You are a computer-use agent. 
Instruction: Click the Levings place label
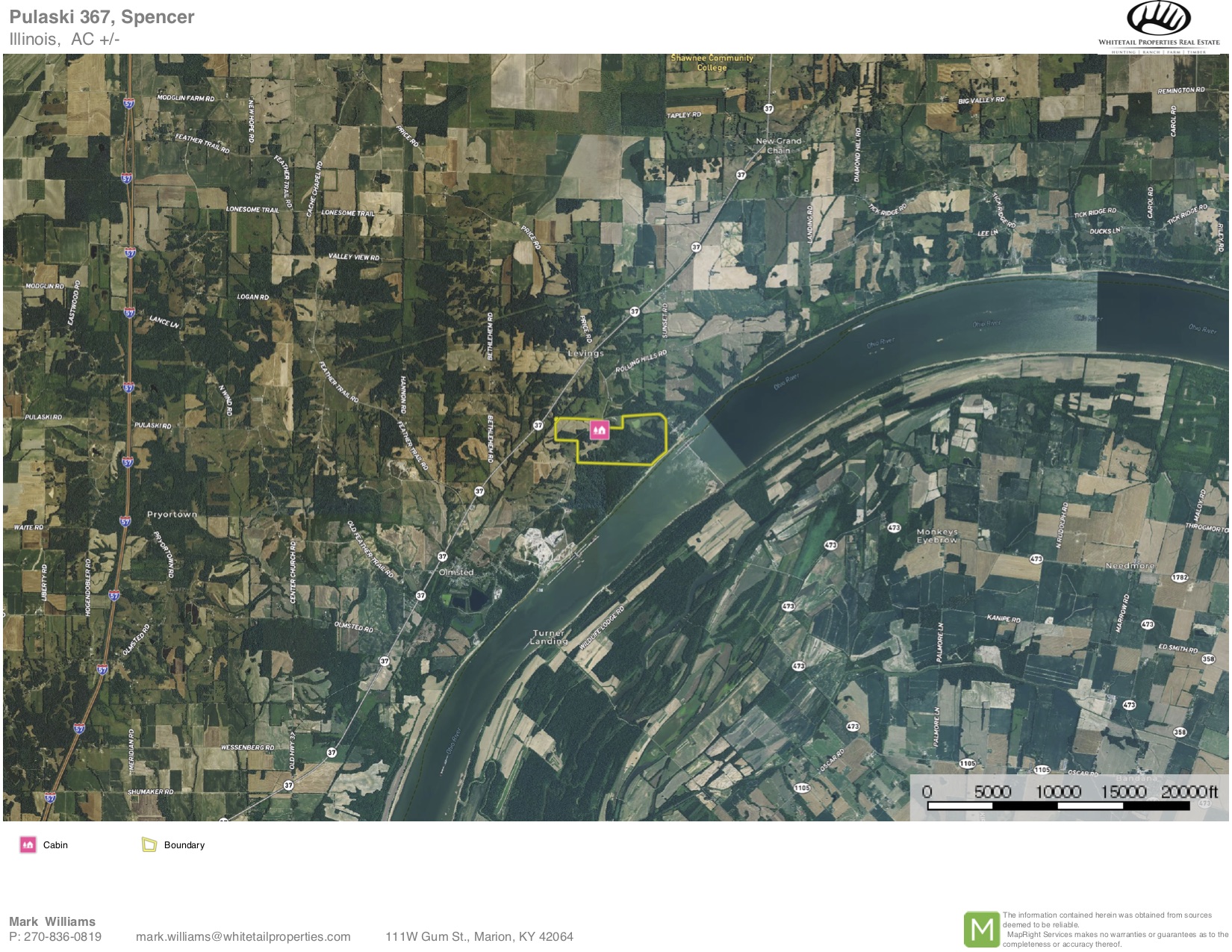click(585, 353)
